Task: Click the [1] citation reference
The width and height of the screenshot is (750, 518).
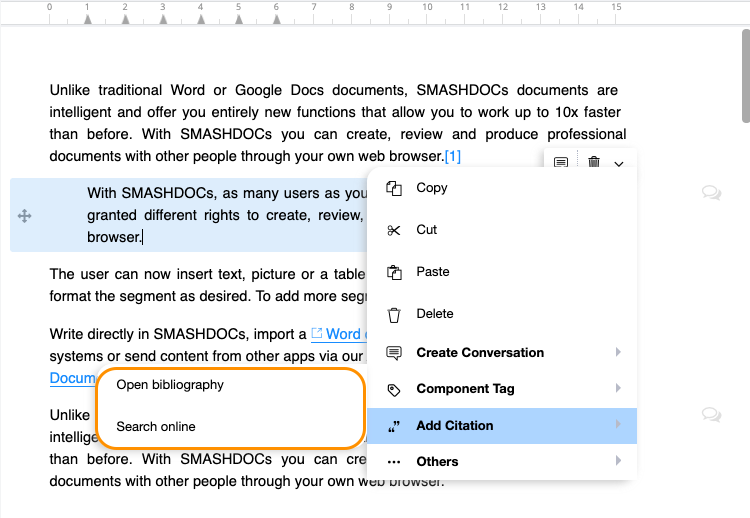Action: (452, 156)
